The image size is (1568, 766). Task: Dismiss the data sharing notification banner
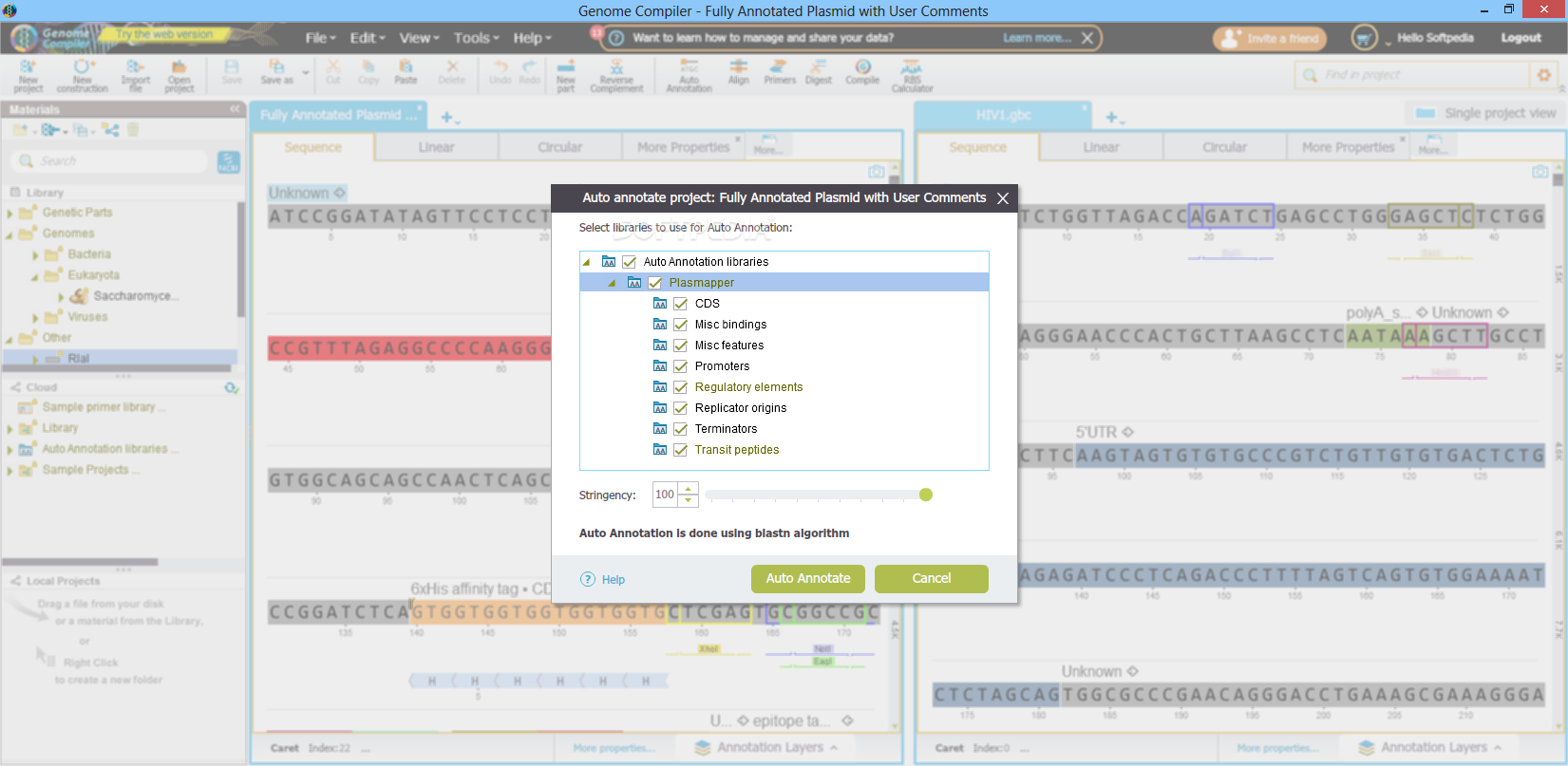[x=1087, y=38]
